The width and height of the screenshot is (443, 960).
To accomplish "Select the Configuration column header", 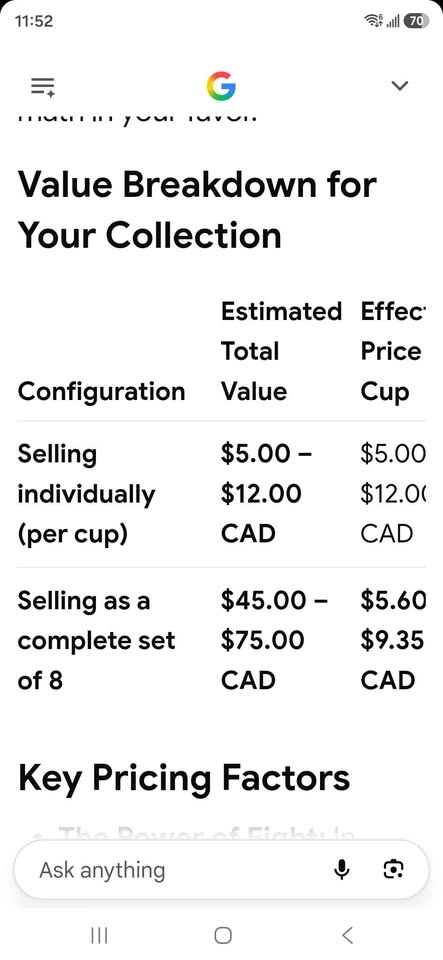I will 102,391.
